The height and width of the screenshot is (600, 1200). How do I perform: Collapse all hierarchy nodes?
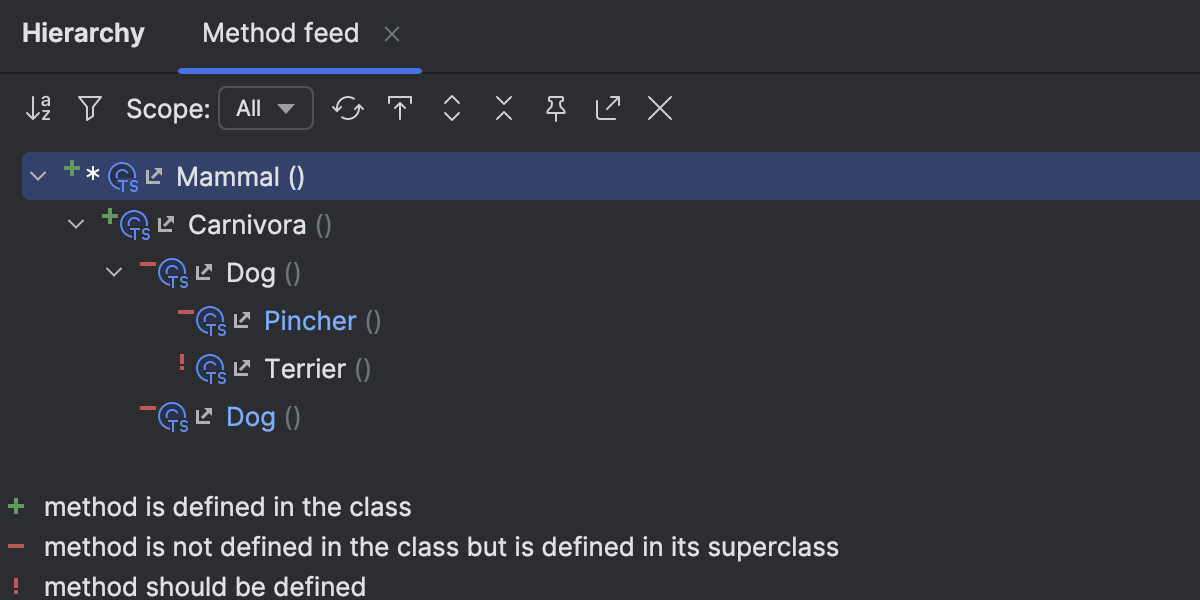pyautogui.click(x=503, y=108)
